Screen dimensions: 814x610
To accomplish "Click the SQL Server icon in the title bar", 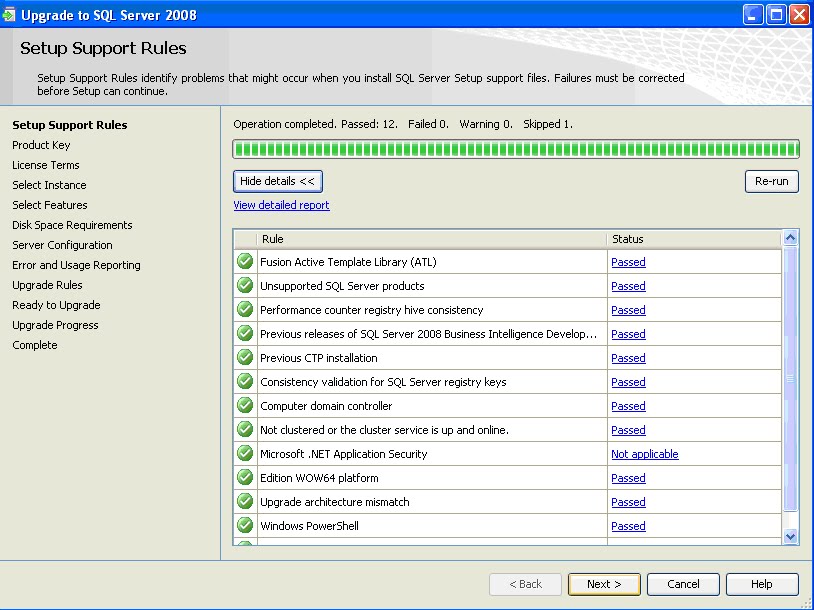I will (11, 14).
